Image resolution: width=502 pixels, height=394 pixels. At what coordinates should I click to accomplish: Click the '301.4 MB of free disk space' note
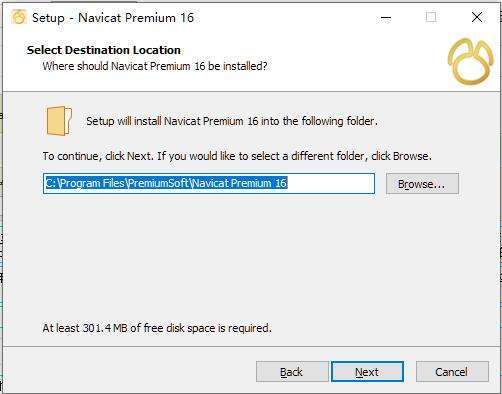click(x=157, y=328)
